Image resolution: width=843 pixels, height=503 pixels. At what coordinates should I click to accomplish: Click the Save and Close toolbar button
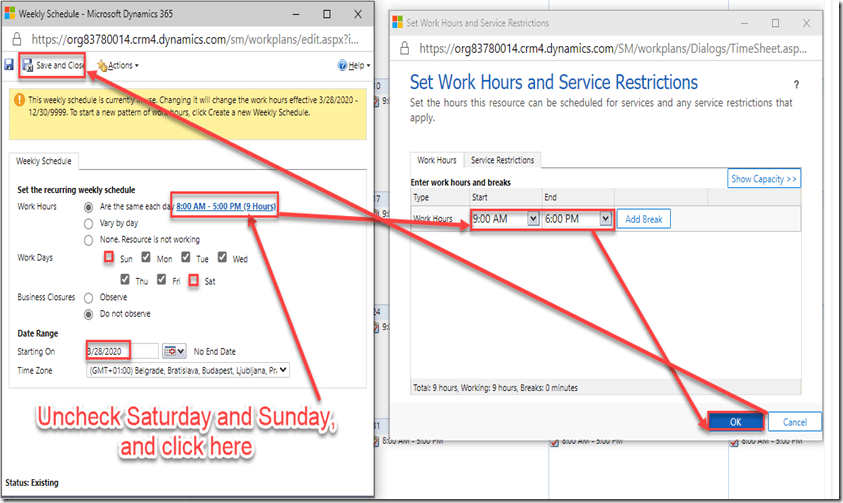pyautogui.click(x=52, y=65)
